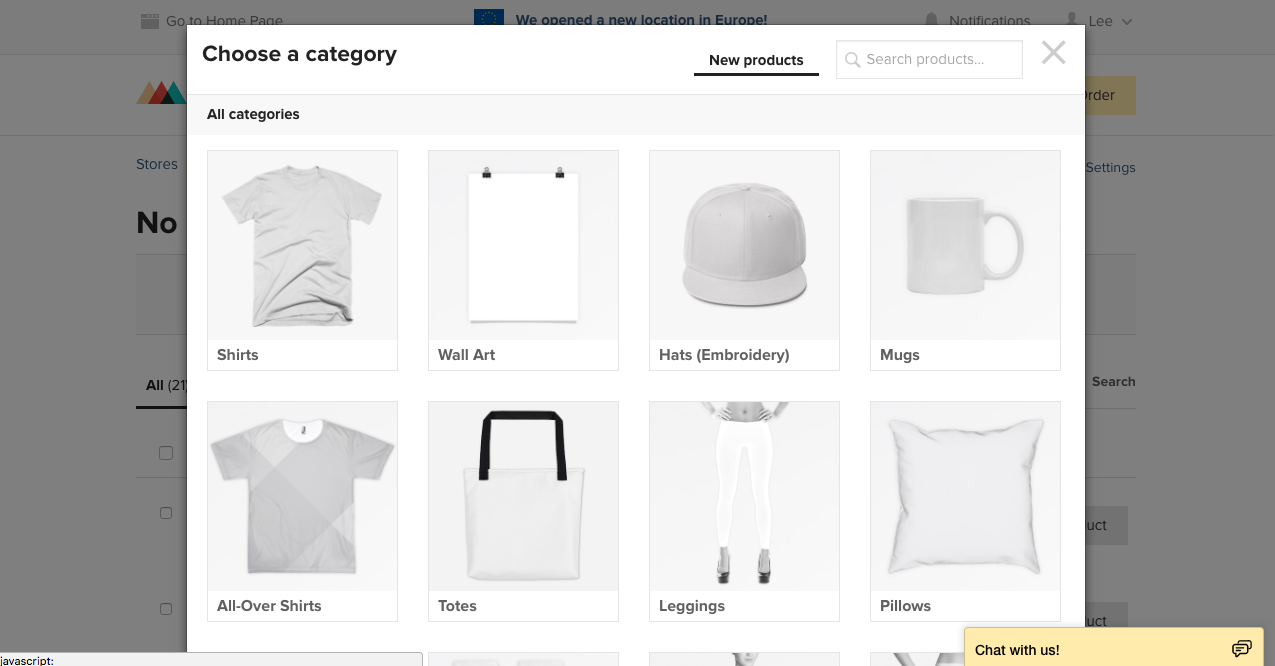Choose the Leggings category image
The width and height of the screenshot is (1275, 666).
coord(744,496)
